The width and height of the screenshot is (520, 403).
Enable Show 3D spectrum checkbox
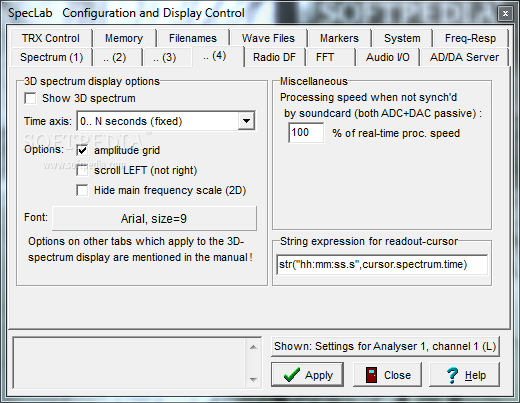pos(30,98)
